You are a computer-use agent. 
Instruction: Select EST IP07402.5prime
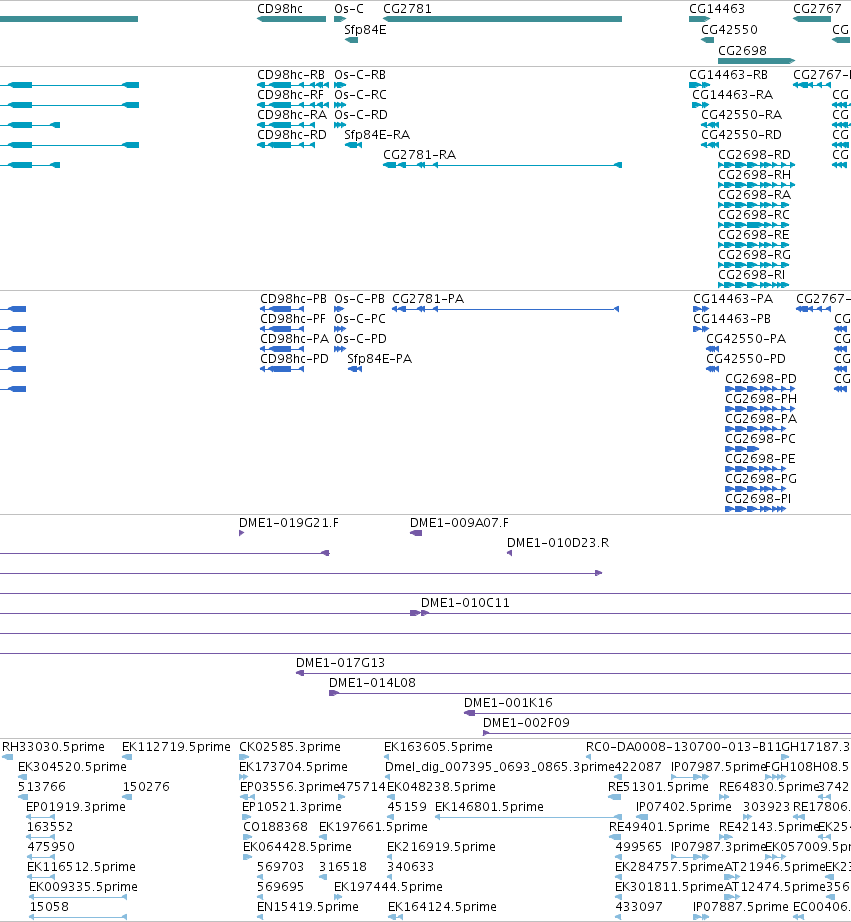[x=683, y=807]
